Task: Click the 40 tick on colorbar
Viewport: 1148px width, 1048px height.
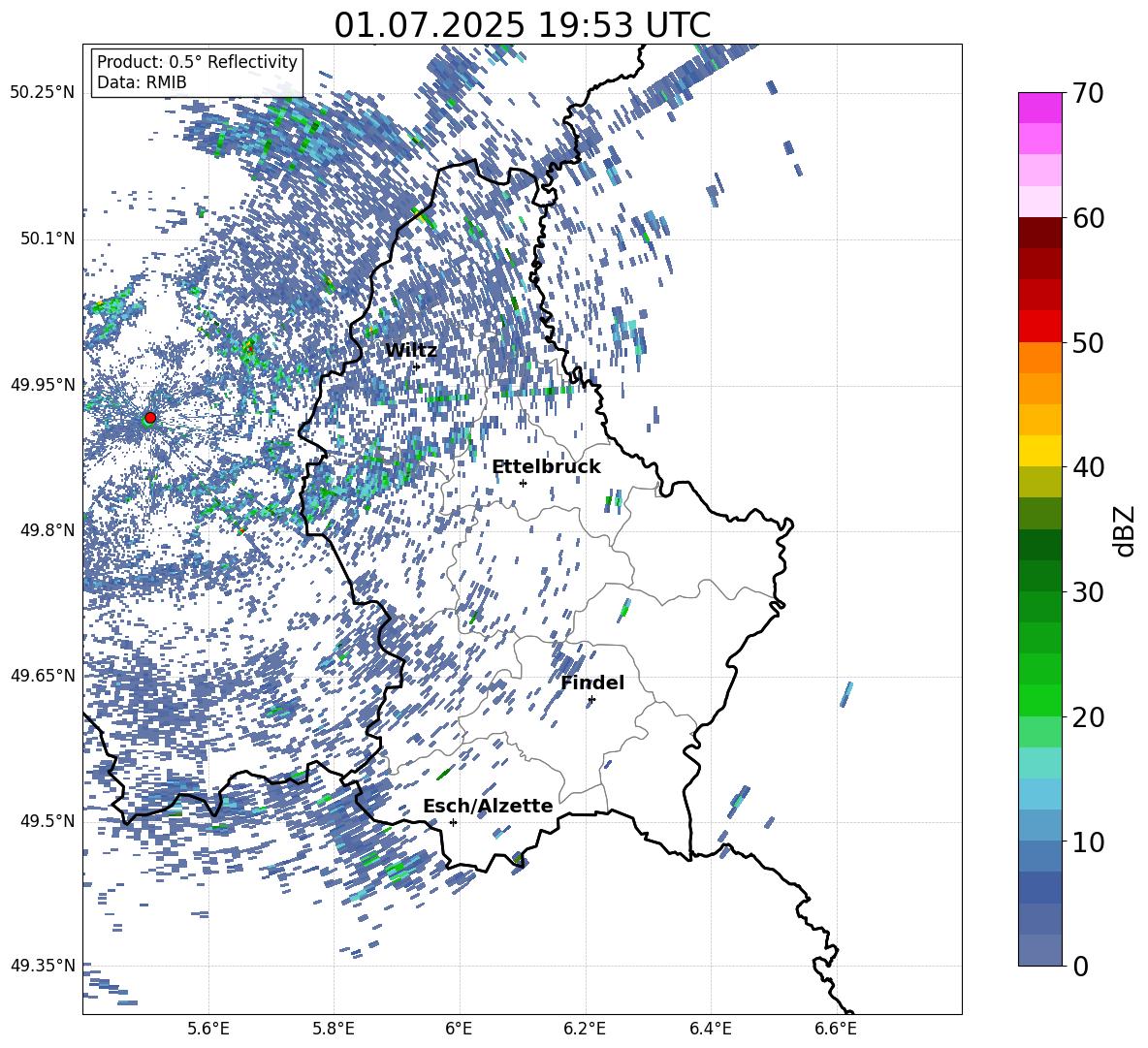Action: (x=1087, y=467)
